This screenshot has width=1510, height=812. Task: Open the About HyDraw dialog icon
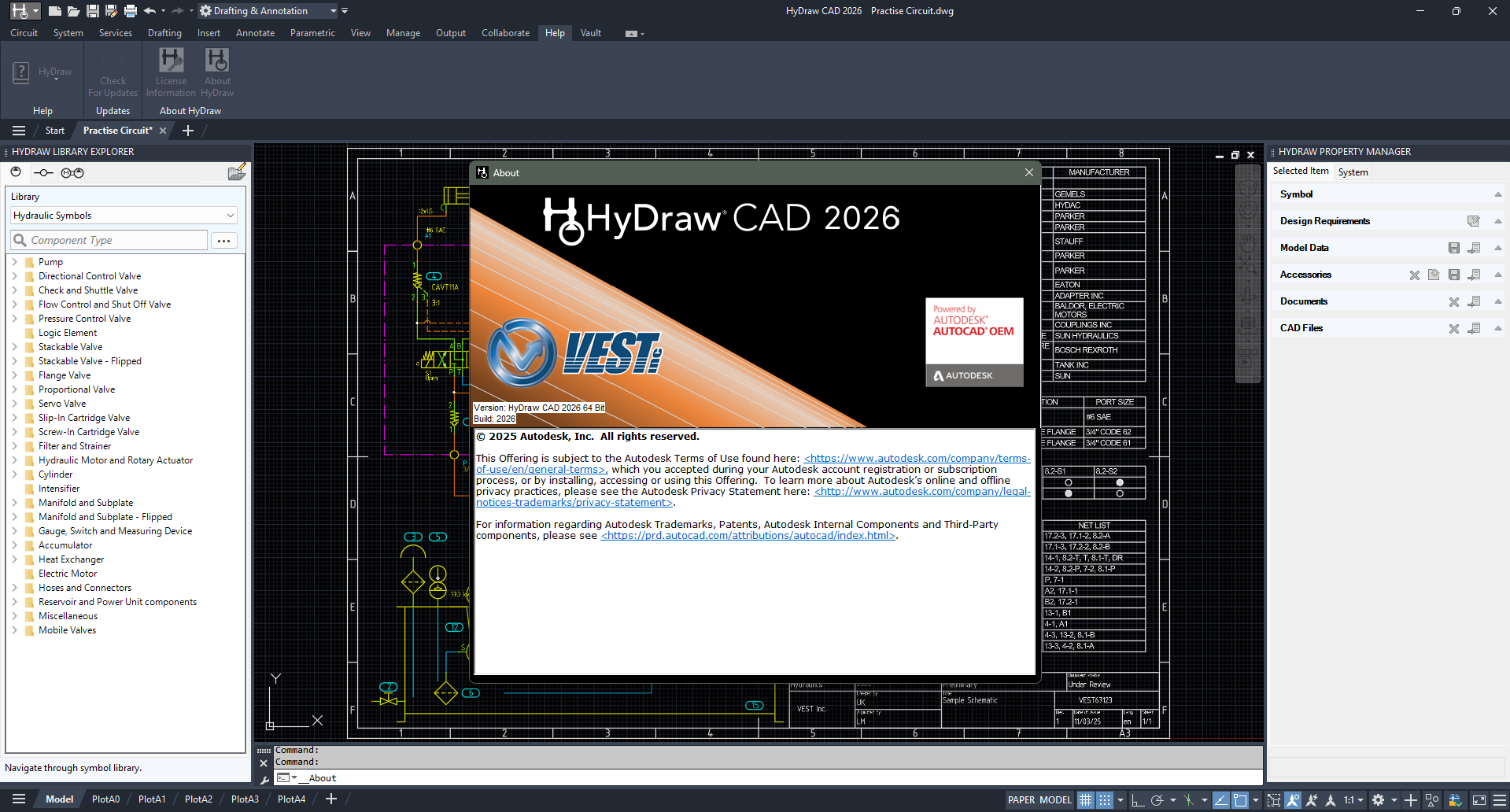click(217, 72)
